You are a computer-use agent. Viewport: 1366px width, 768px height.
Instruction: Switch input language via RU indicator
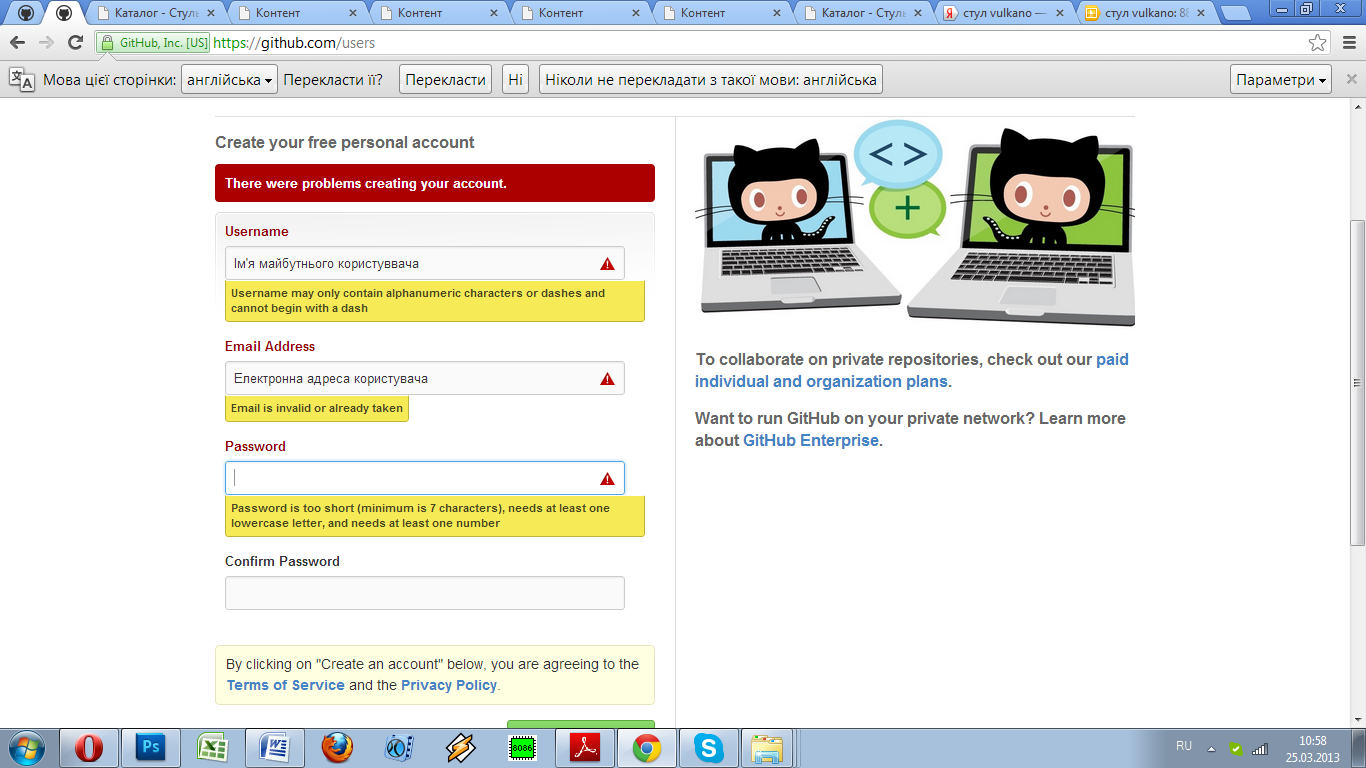(x=1184, y=746)
